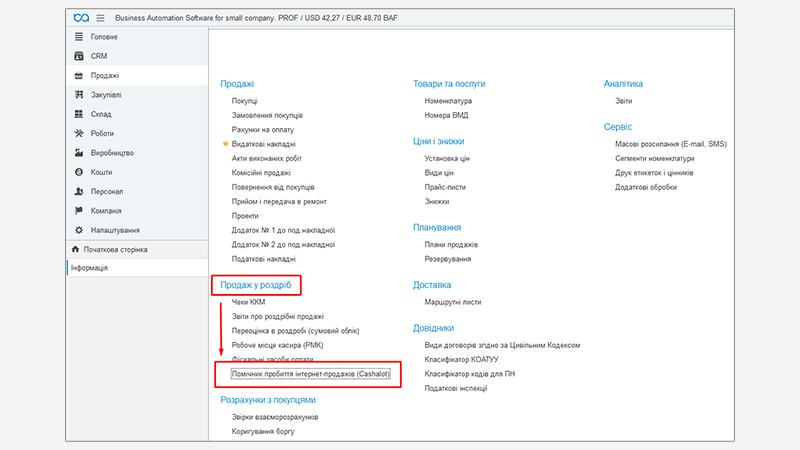Viewport: 800px width, 450px height.
Task: Click the Персонал people icon
Action: [80, 191]
